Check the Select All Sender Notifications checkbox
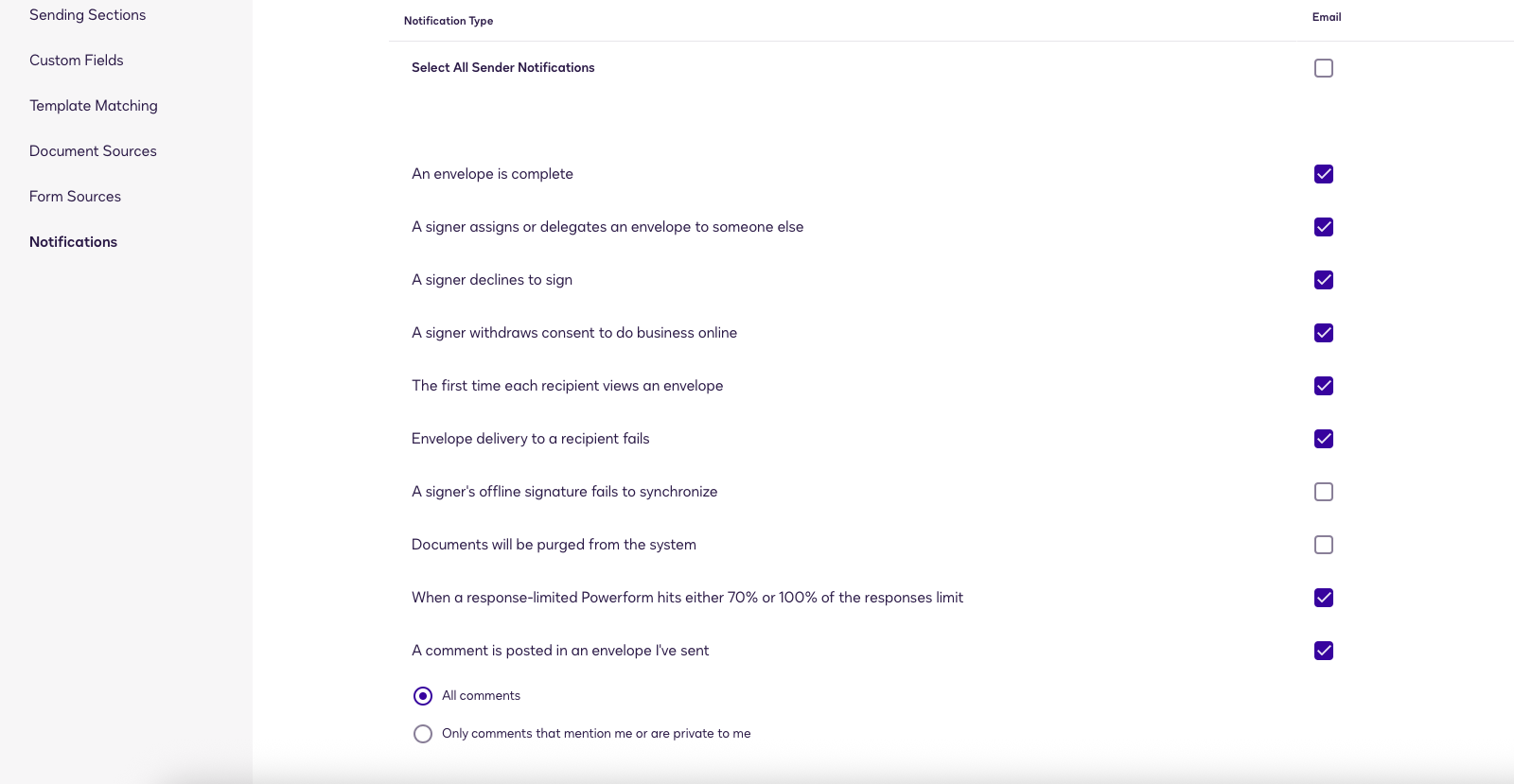 tap(1324, 68)
